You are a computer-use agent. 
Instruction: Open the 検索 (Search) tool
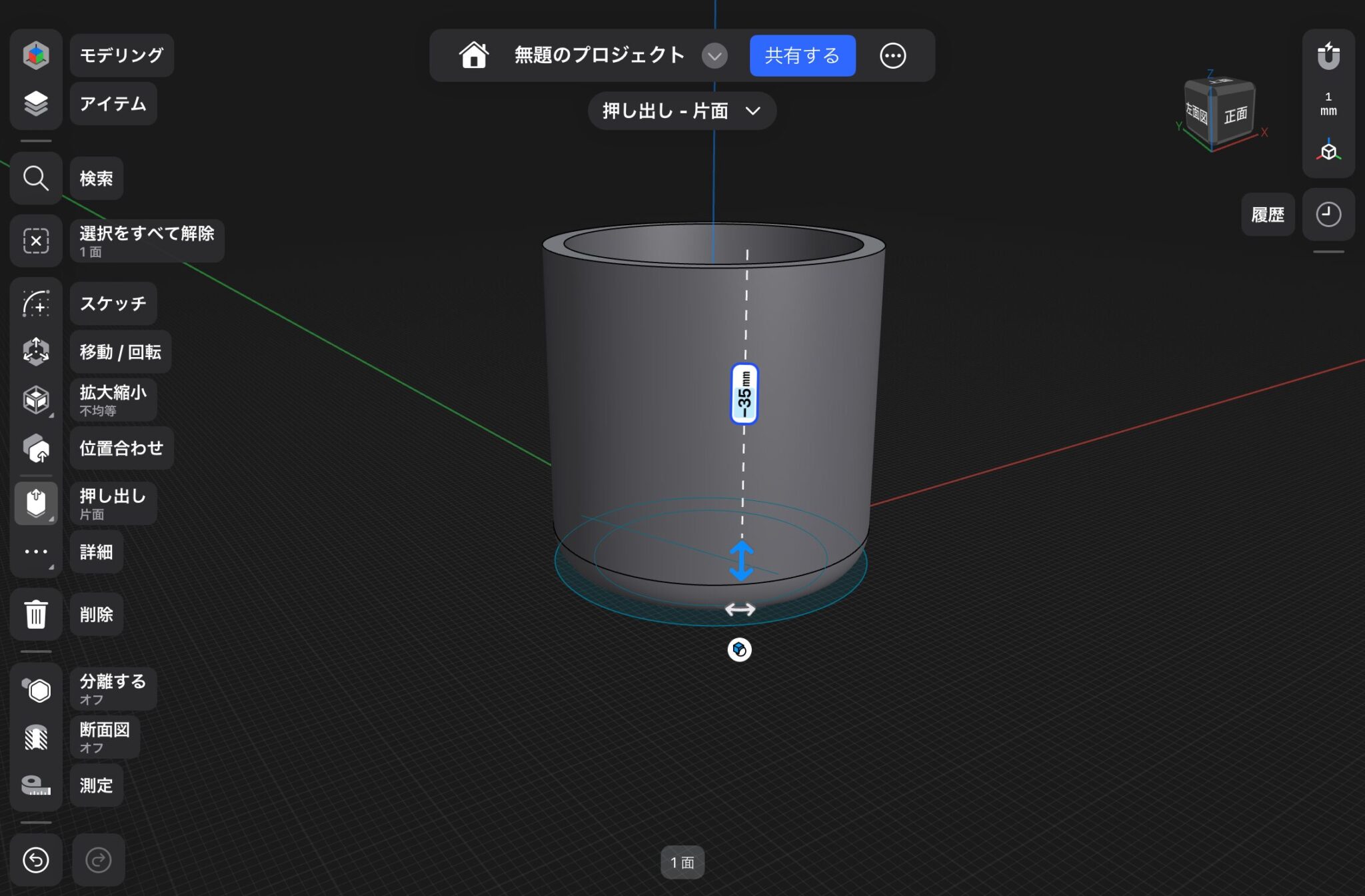tap(36, 178)
